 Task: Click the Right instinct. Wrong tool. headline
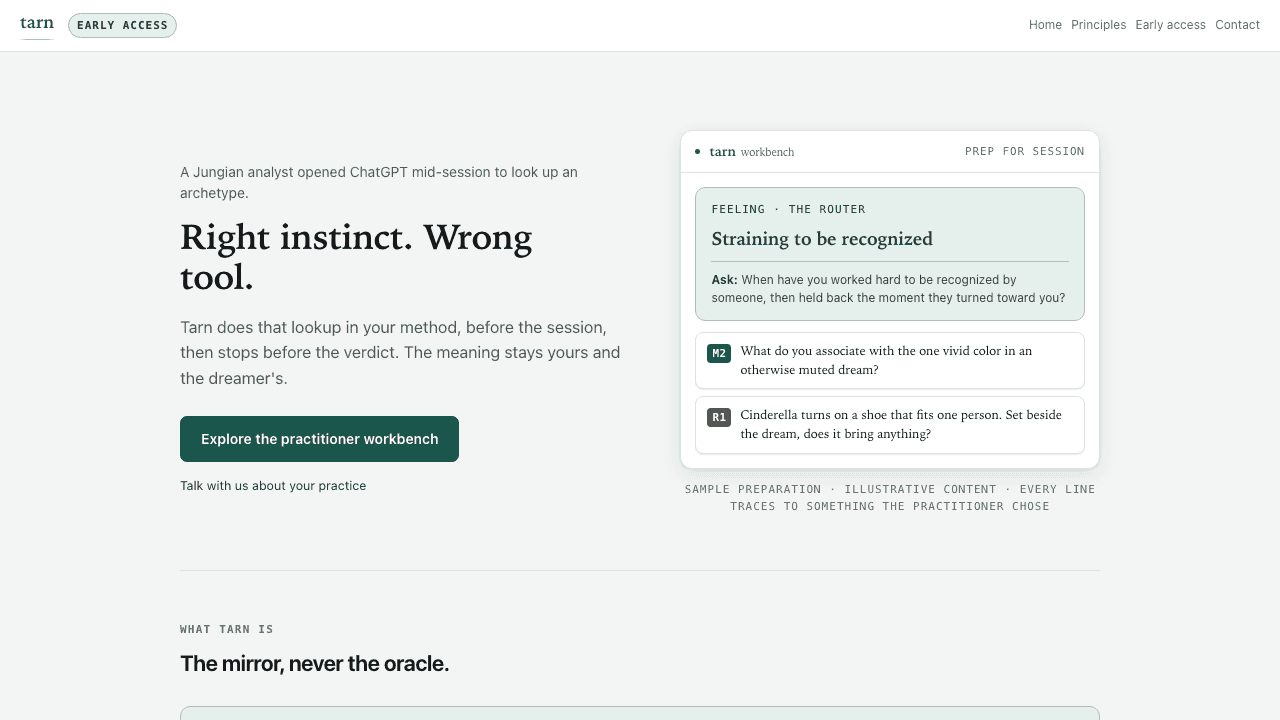pyautogui.click(x=356, y=257)
